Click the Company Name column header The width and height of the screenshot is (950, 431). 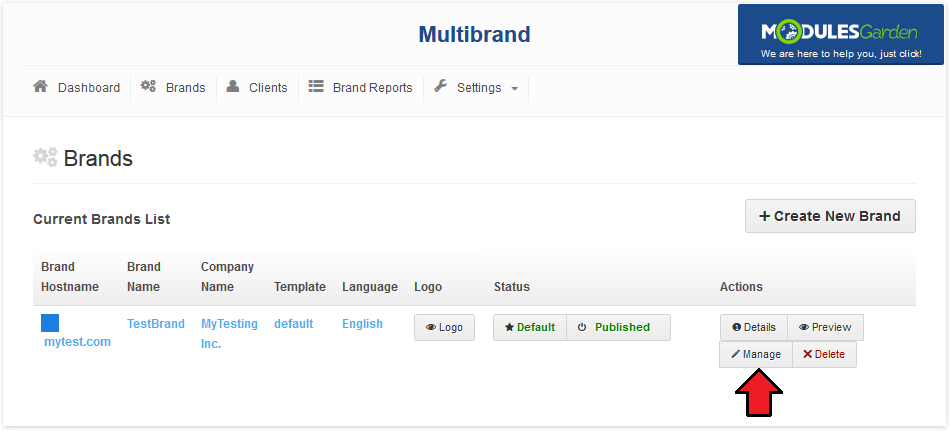coord(227,277)
